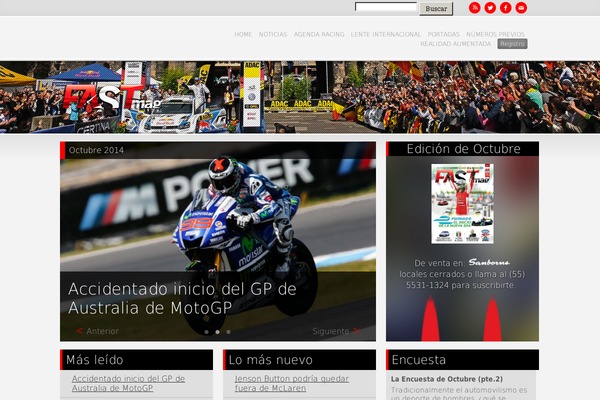Image resolution: width=600 pixels, height=400 pixels.
Task: Open the Jenson Button McLaren article link
Action: pos(292,383)
